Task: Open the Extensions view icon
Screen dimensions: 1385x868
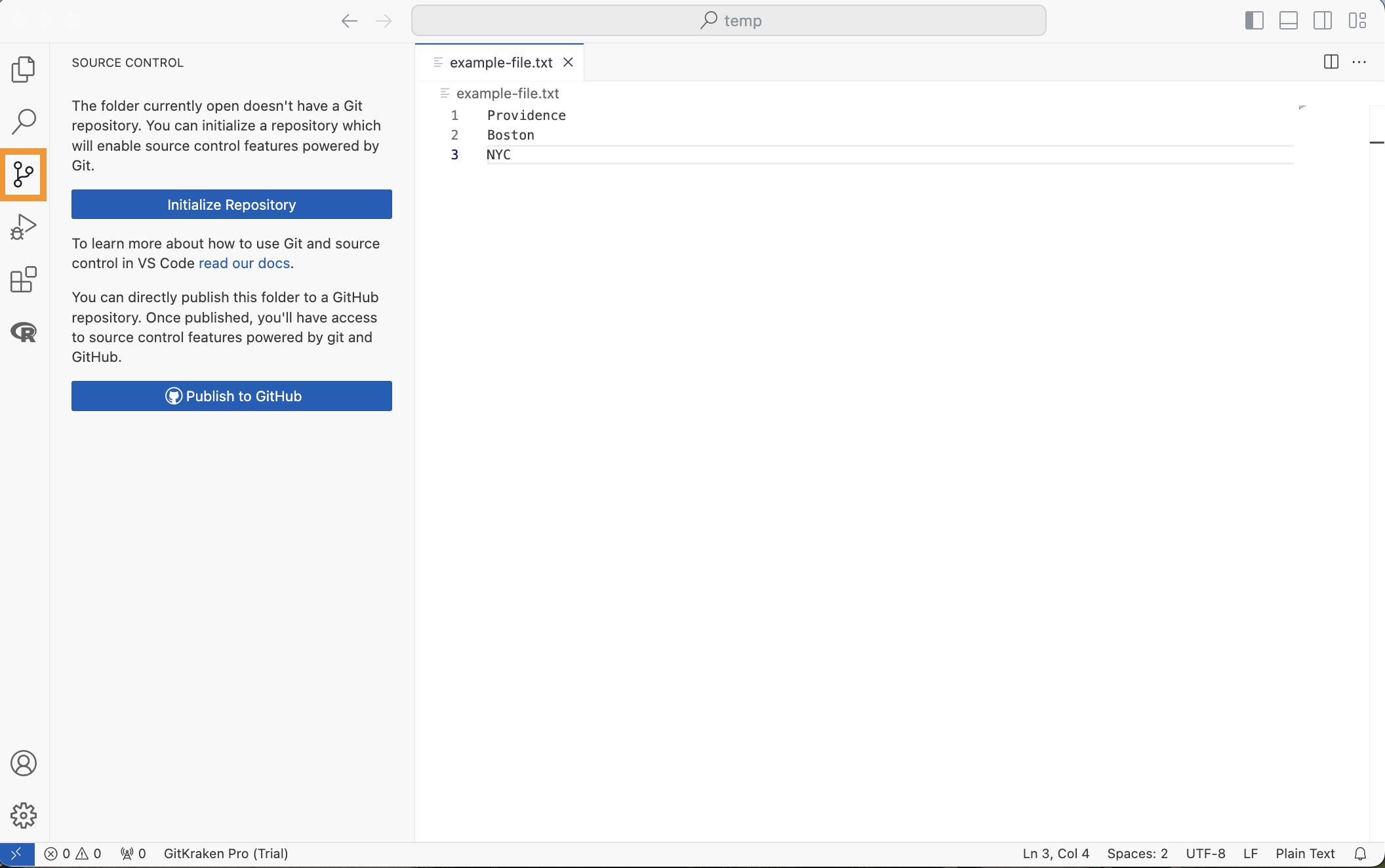Action: tap(24, 279)
